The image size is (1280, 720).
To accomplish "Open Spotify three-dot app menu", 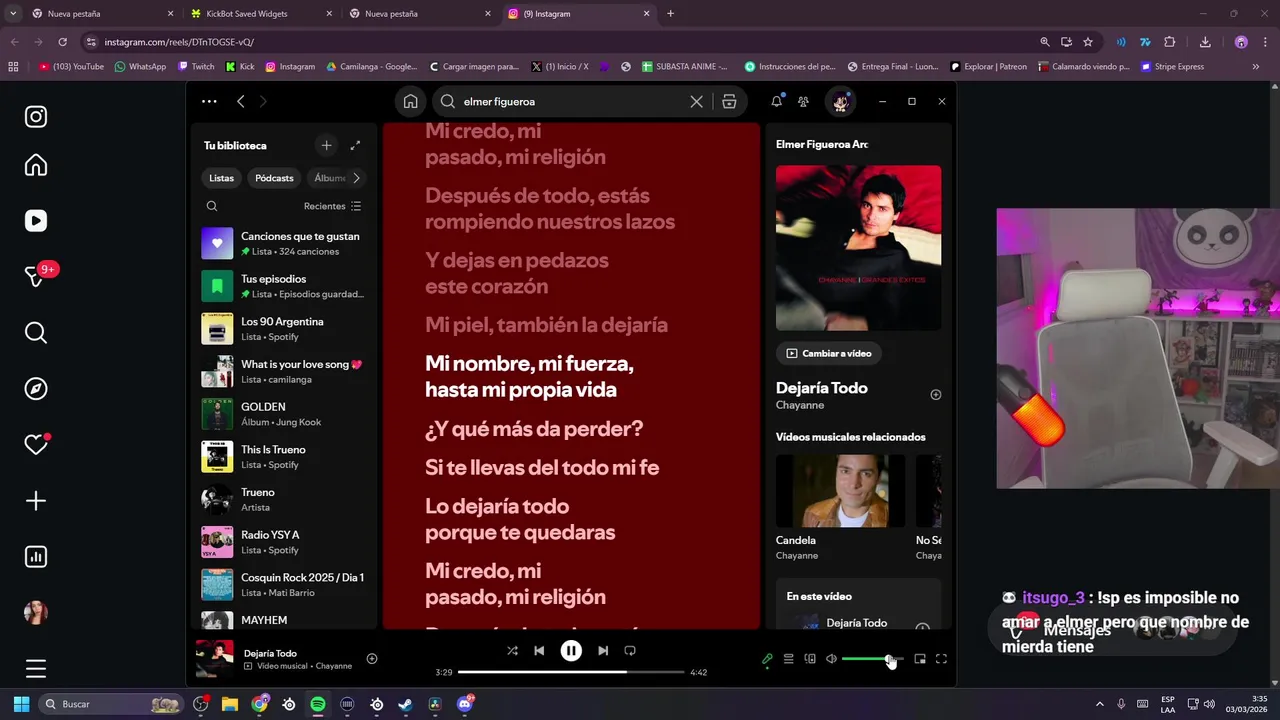I will [209, 101].
